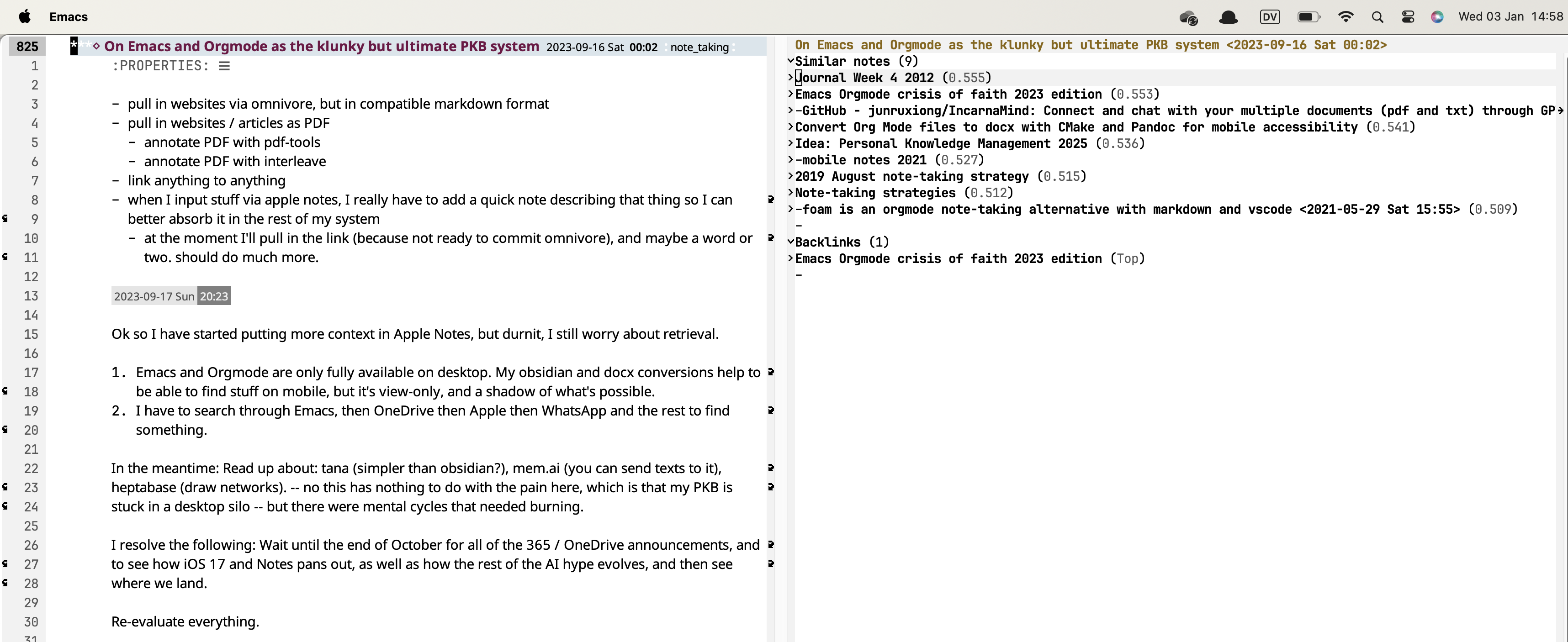Open Note-taking strategies similar note
Viewport: 1568px width, 642px height.
(x=875, y=193)
